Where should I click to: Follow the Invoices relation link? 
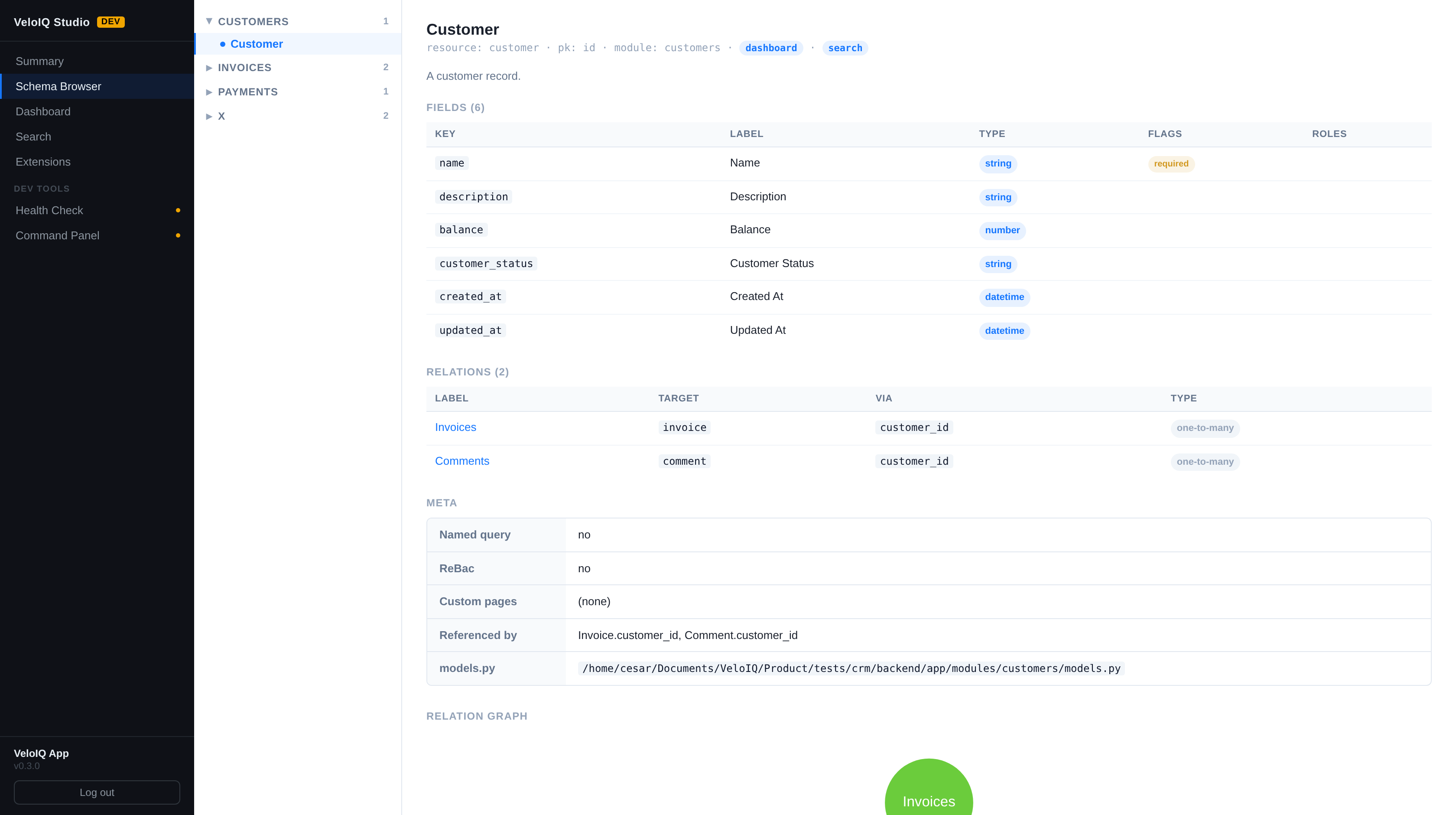[x=455, y=427]
